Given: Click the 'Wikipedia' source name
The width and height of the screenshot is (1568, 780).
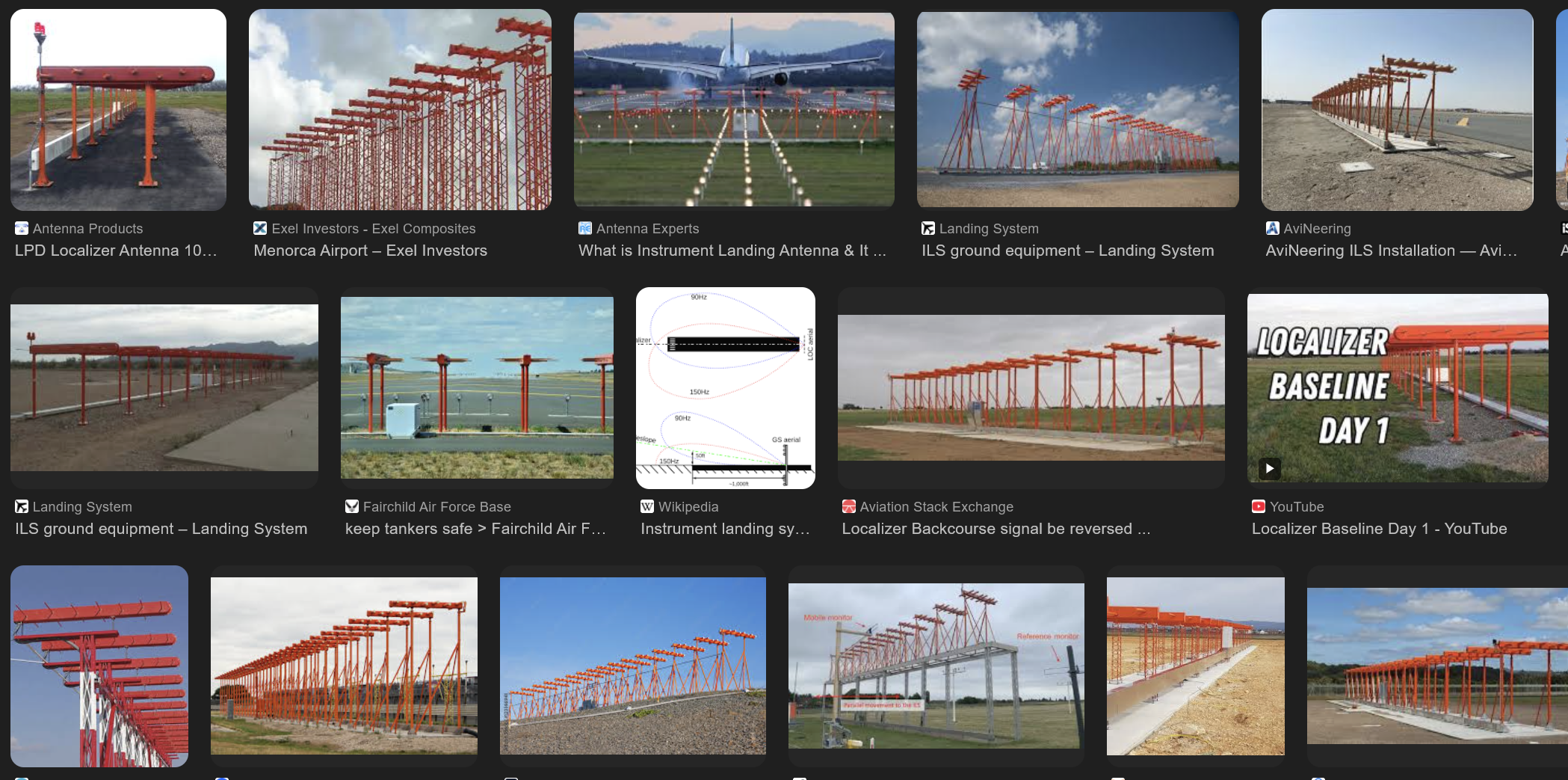Looking at the screenshot, I should (688, 506).
